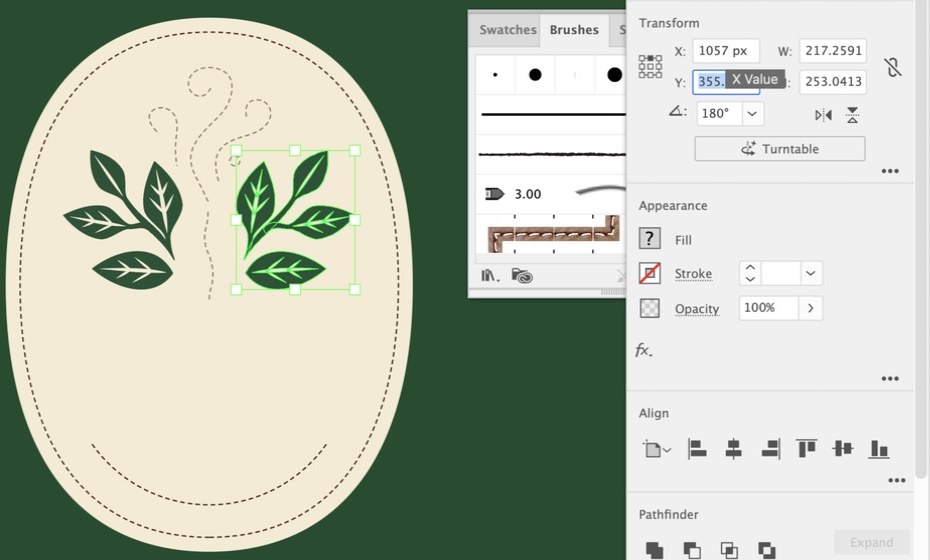Click the disabled Expand button
This screenshot has height=560, width=930.
click(871, 543)
